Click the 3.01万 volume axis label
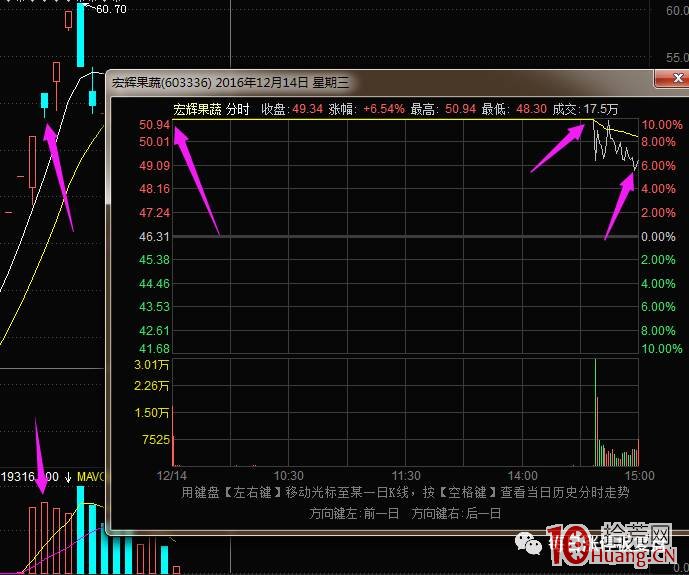This screenshot has height=575, width=689. coord(152,365)
